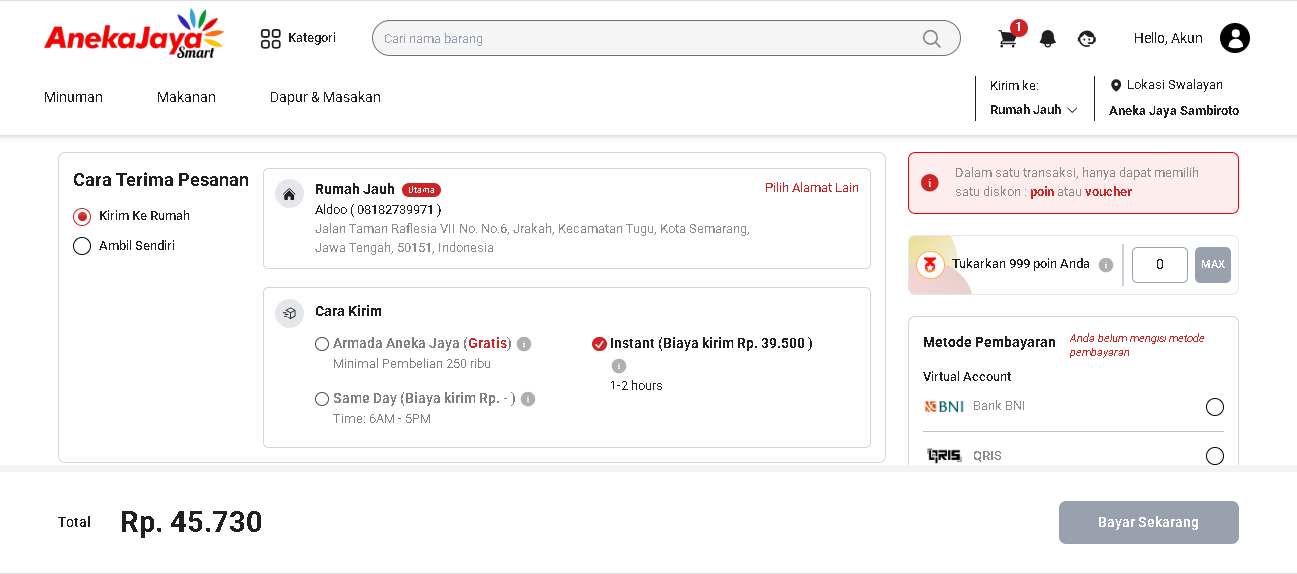Open the shopping cart icon
Image resolution: width=1297 pixels, height=574 pixels.
[x=1008, y=39]
